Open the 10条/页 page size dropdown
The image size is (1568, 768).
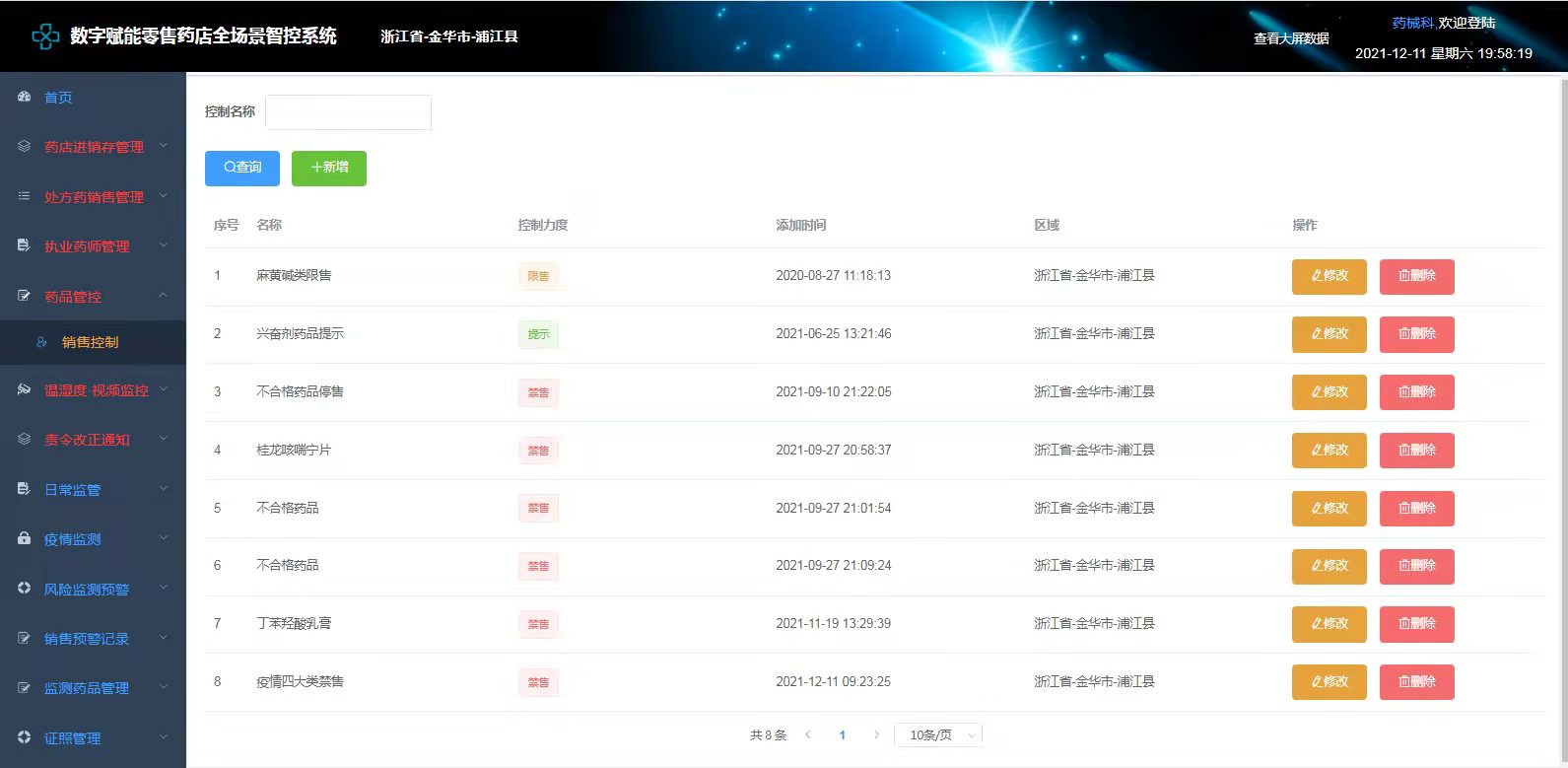[x=937, y=735]
